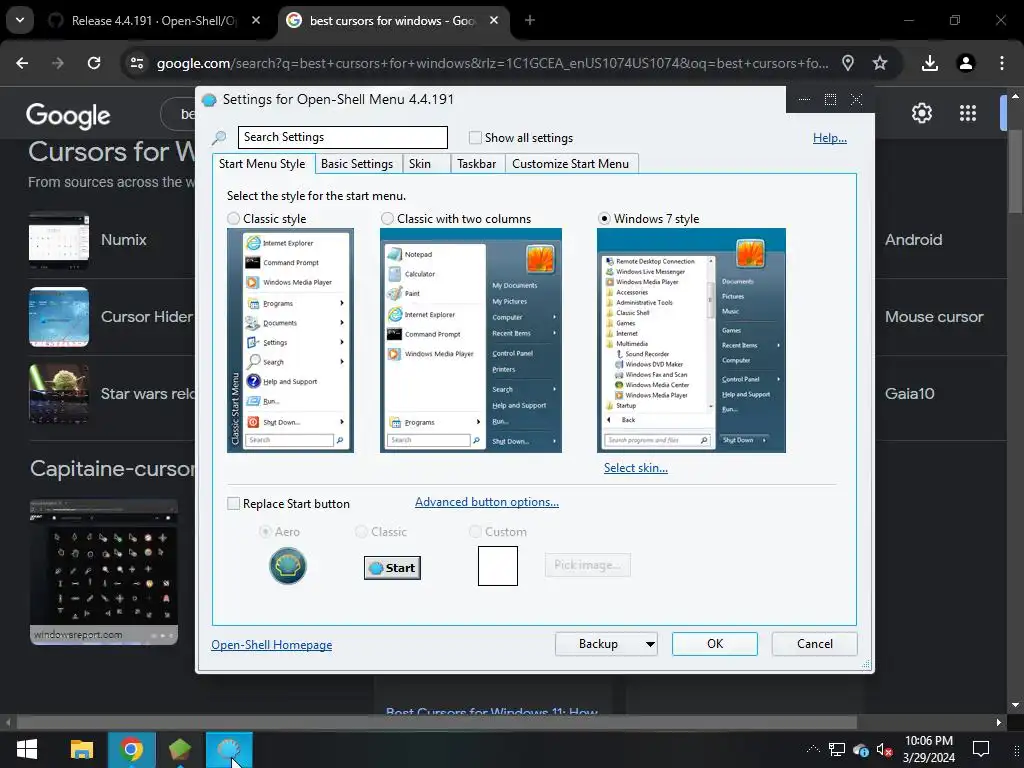Open Customize Start Menu tab
1024x768 pixels.
click(570, 164)
